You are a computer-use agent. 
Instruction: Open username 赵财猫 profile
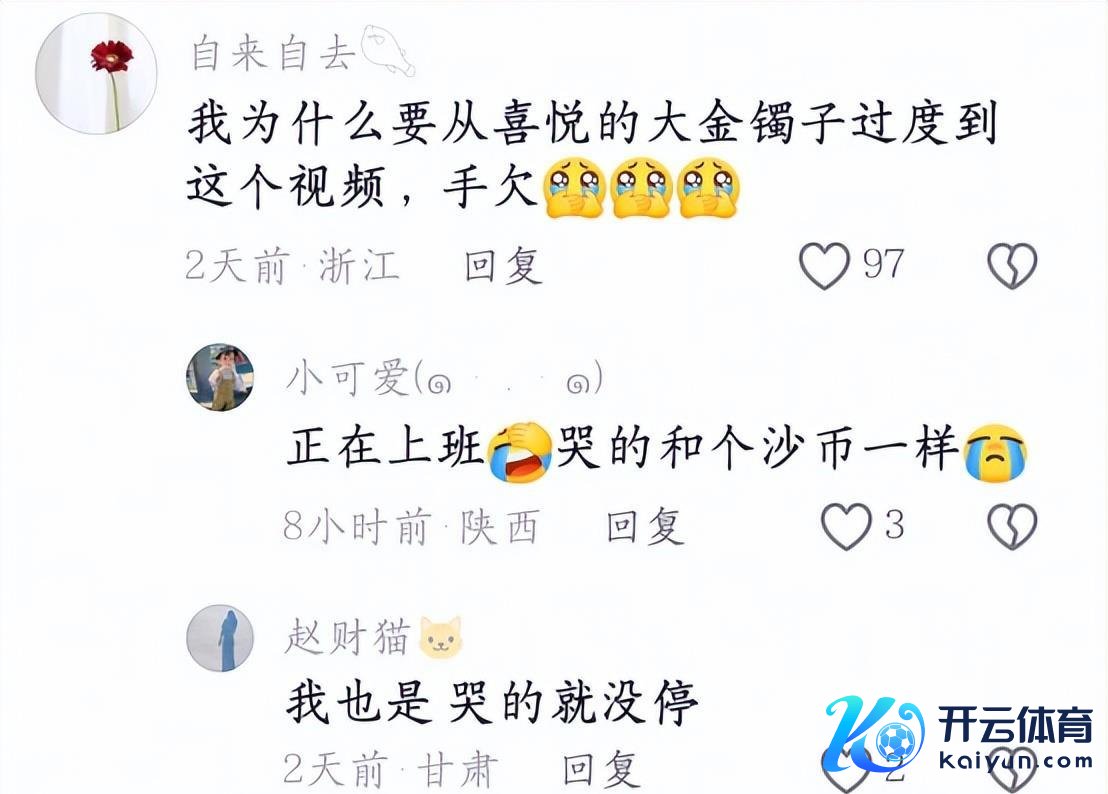(x=348, y=637)
